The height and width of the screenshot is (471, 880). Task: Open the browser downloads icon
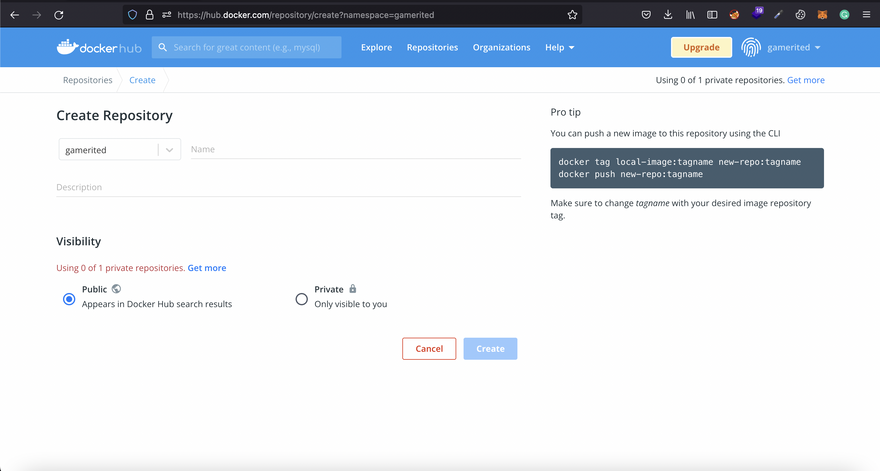pyautogui.click(x=668, y=15)
